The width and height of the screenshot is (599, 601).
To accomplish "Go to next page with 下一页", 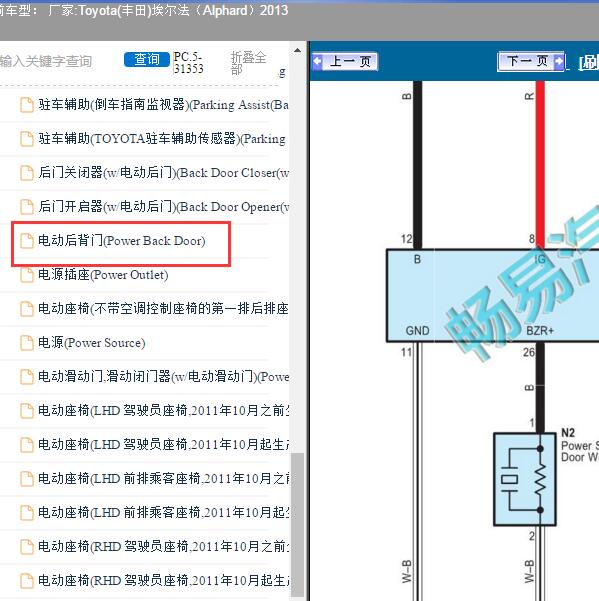I will 531,61.
